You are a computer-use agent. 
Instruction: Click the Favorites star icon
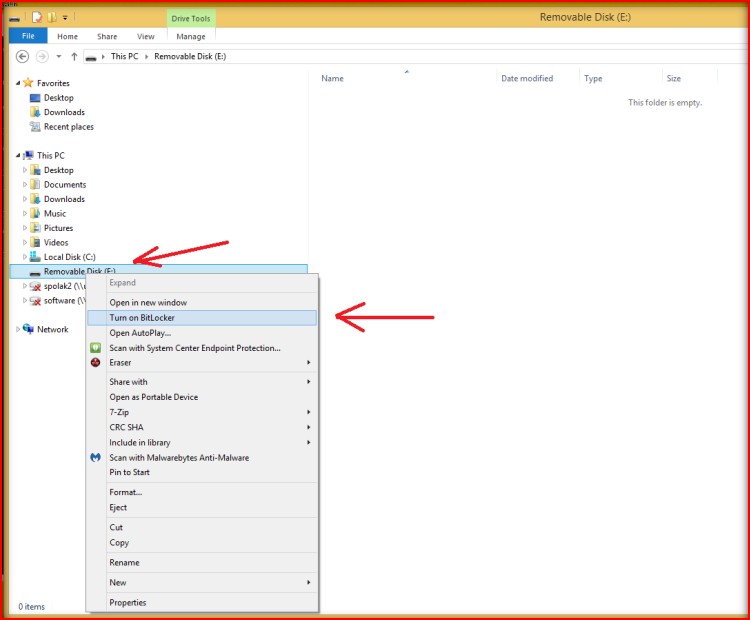(28, 83)
